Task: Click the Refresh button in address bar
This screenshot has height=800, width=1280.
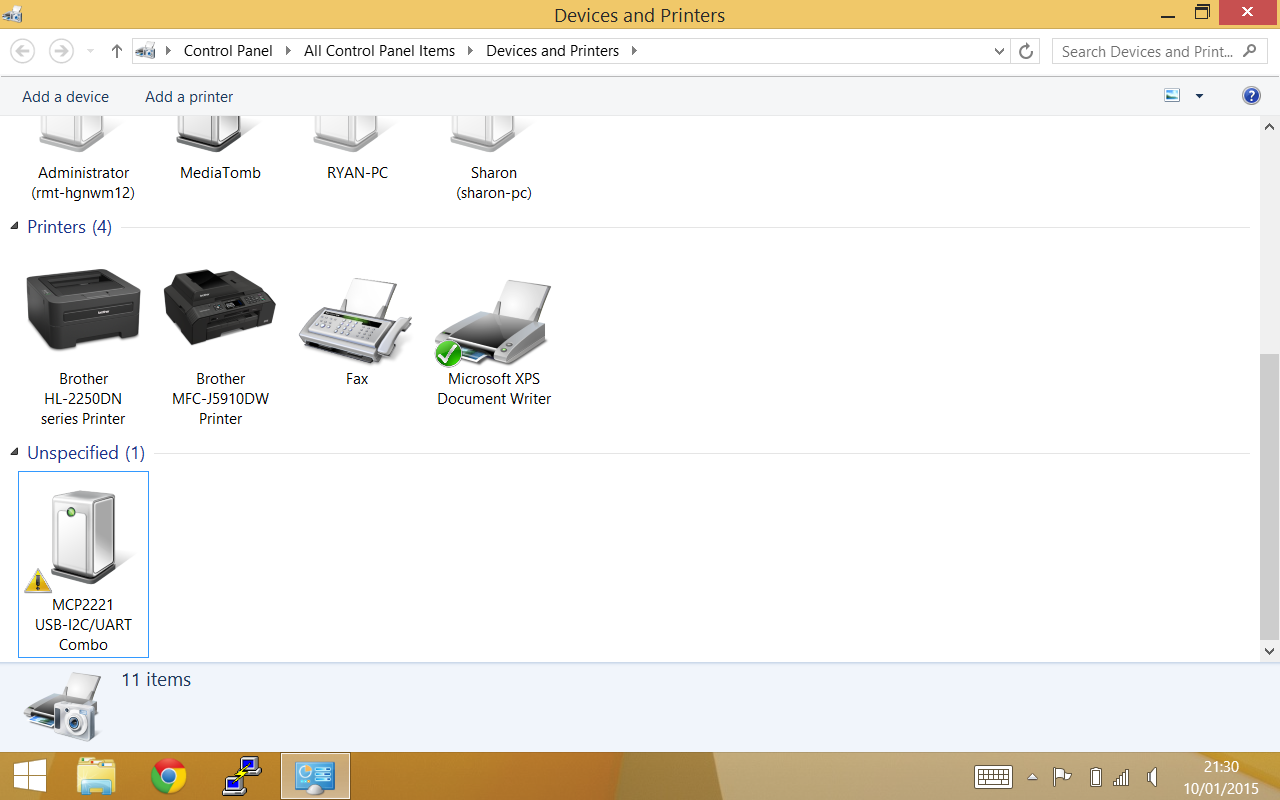Action: tap(1025, 51)
